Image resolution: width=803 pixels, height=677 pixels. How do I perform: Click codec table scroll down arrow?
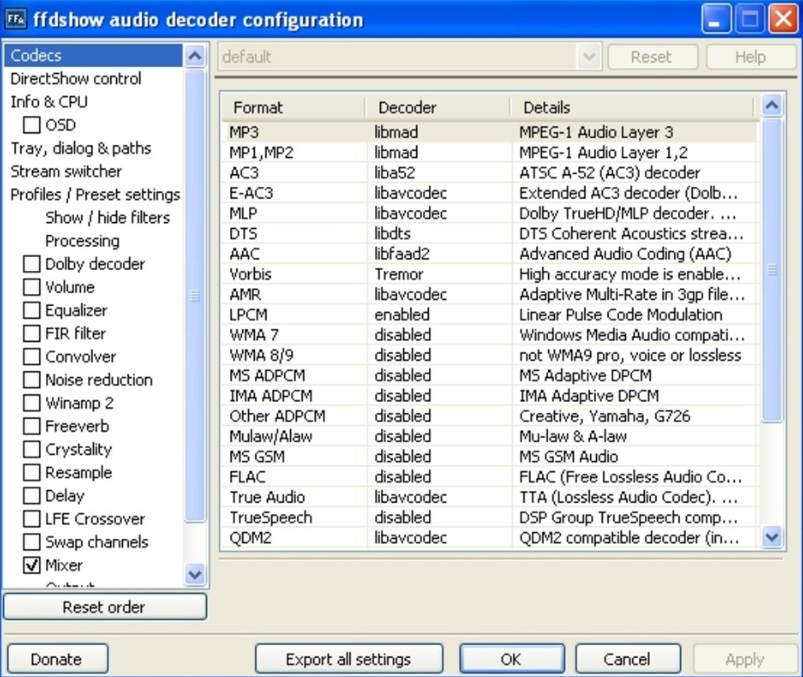click(x=771, y=537)
